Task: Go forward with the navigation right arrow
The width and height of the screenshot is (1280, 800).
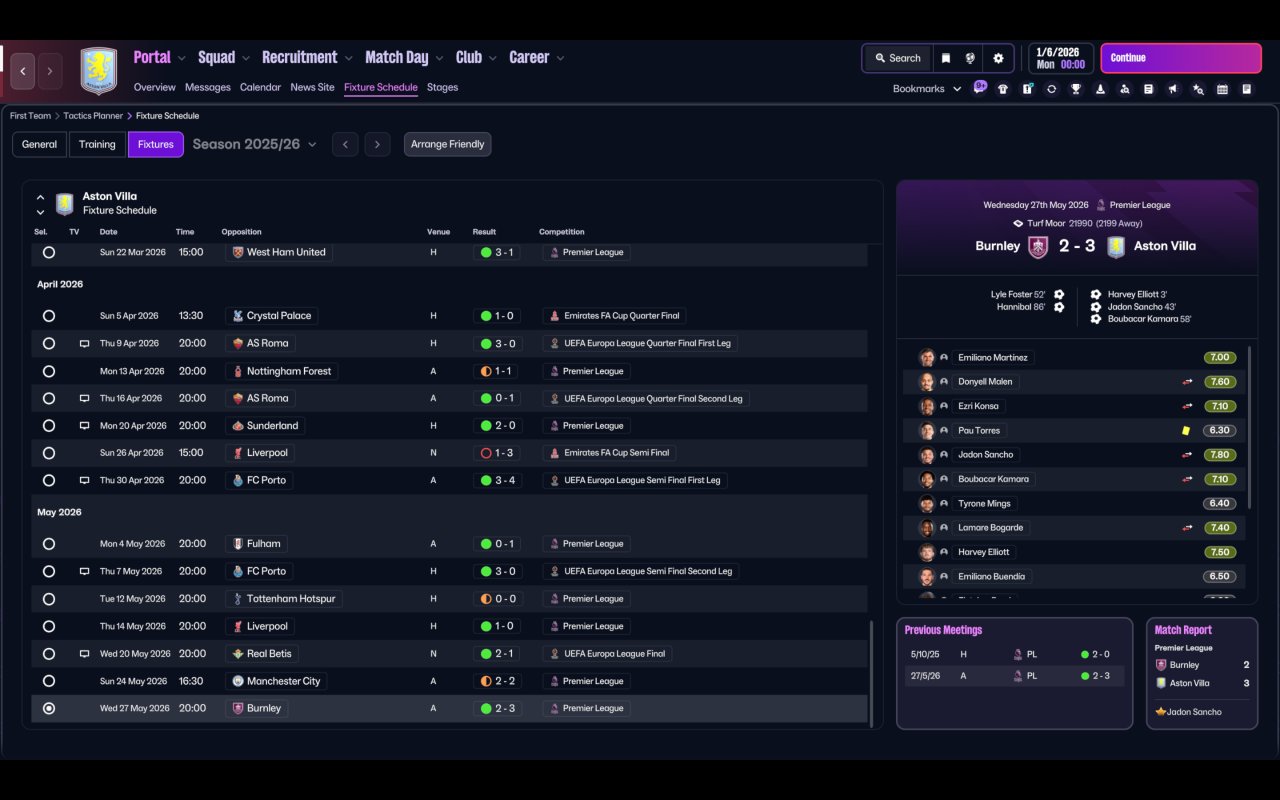Action: coord(49,71)
